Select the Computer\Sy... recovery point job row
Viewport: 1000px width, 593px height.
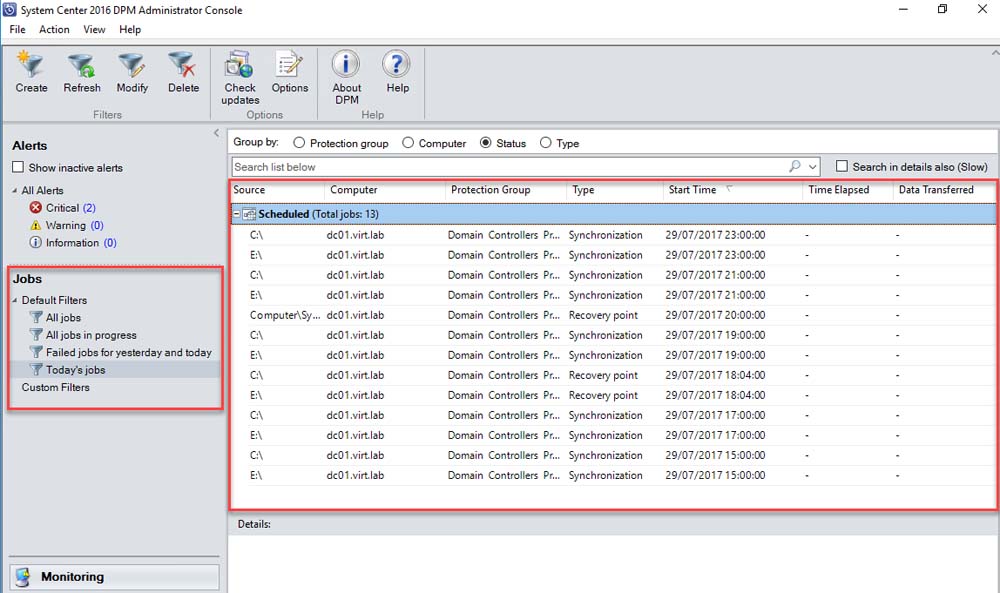613,315
